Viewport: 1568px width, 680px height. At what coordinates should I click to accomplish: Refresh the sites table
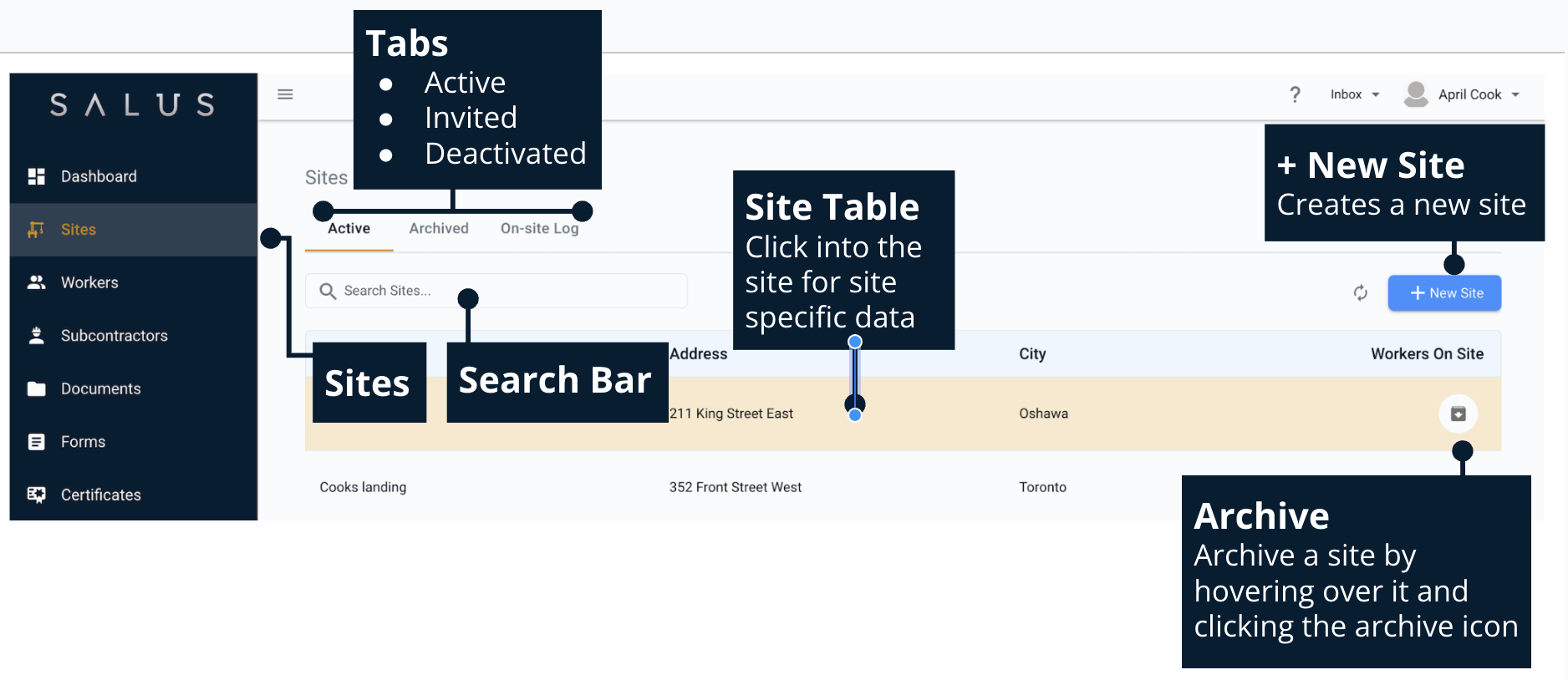click(x=1361, y=293)
